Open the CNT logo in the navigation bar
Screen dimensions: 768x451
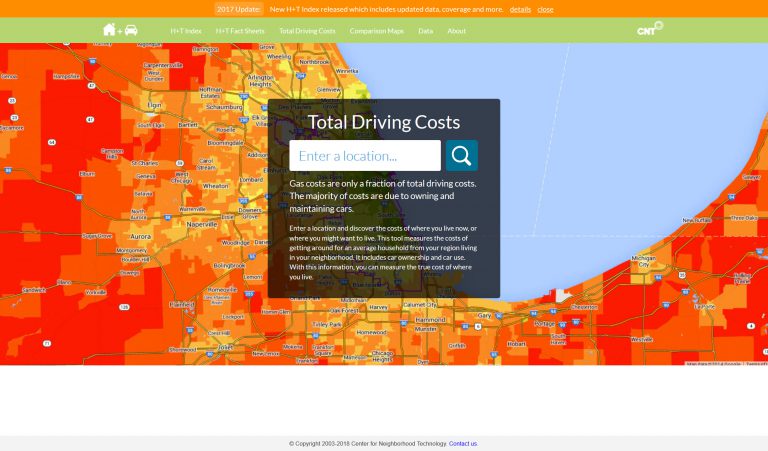649,30
